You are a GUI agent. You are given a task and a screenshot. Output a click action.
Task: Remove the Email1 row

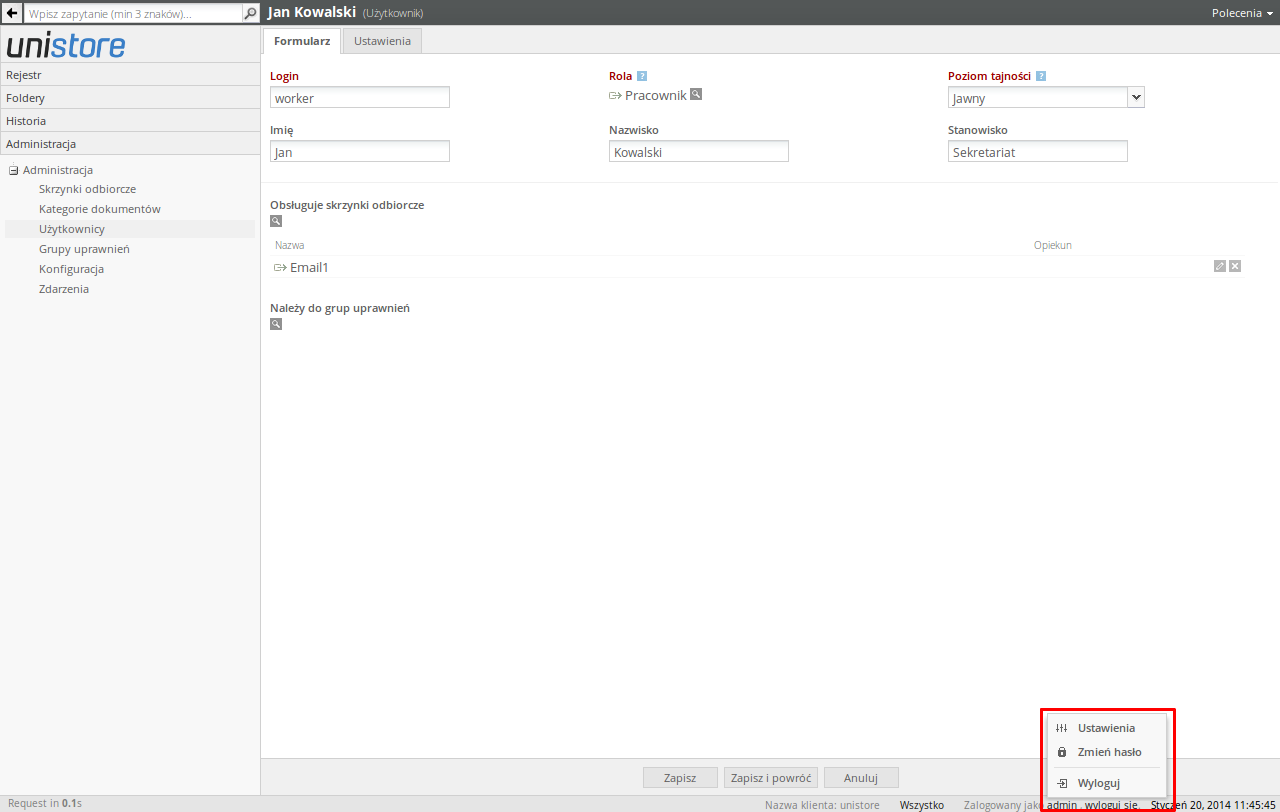pyautogui.click(x=1235, y=266)
